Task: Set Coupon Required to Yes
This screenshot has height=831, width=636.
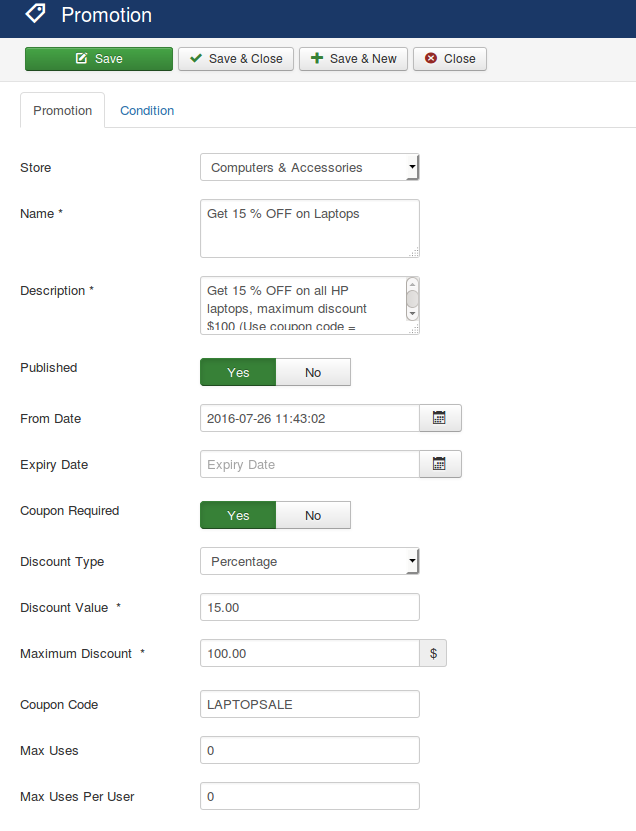Action: point(238,515)
